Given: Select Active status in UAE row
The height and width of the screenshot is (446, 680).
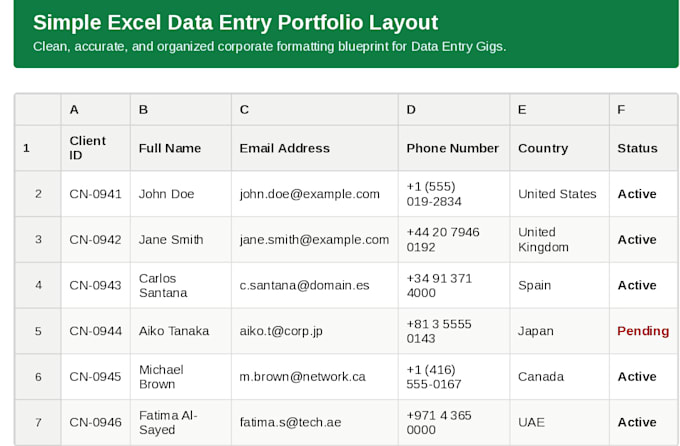Looking at the screenshot, I should (x=644, y=422).
